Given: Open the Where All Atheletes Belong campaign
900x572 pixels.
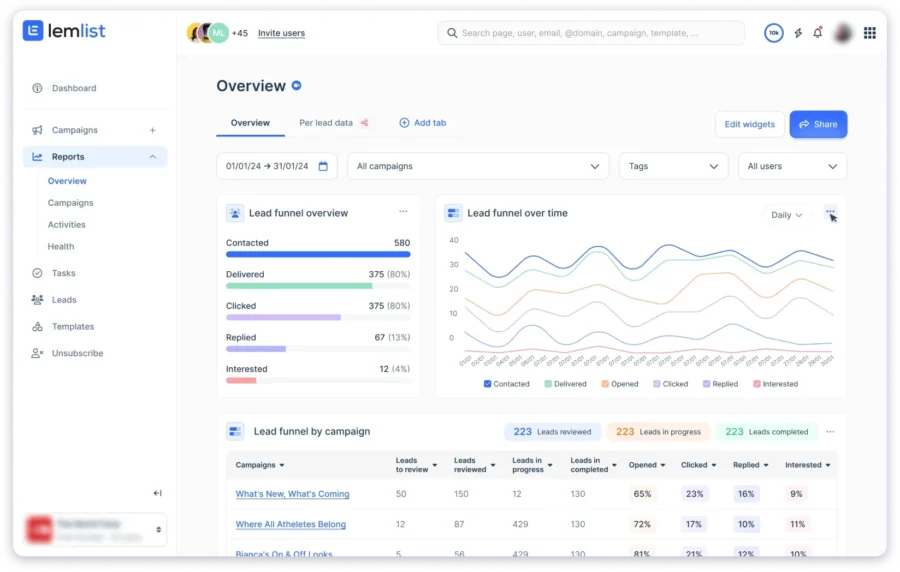Looking at the screenshot, I should [290, 524].
